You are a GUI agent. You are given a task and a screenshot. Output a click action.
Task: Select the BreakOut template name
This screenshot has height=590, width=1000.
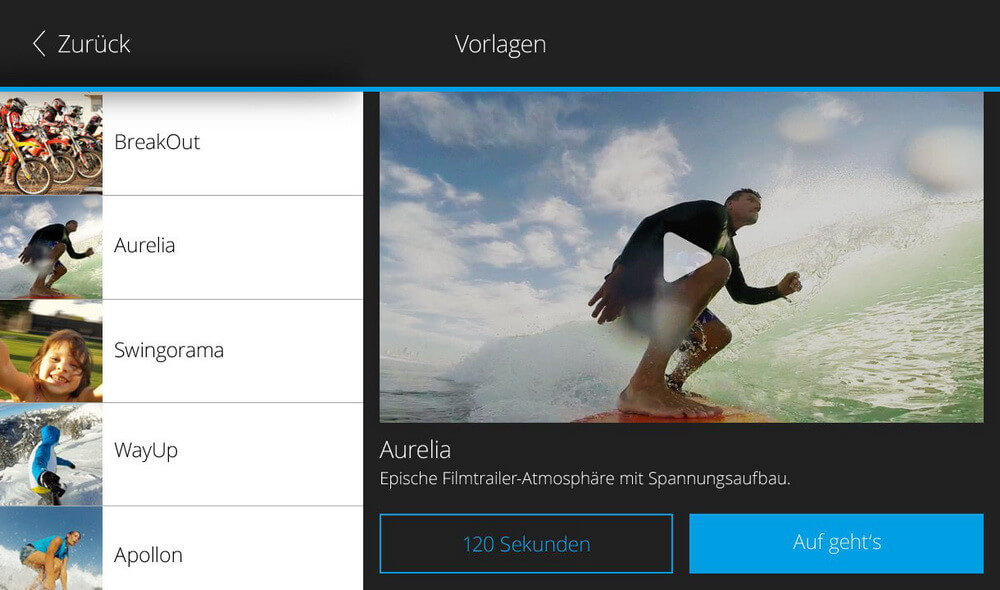click(157, 142)
